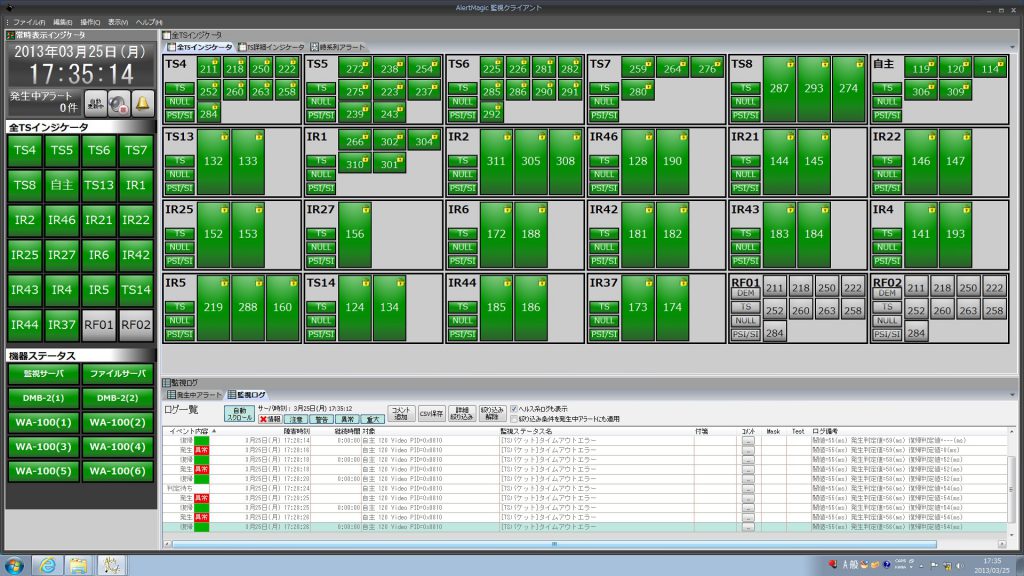Select RF01 in the left indicator grid
1024x576 pixels.
click(x=99, y=325)
